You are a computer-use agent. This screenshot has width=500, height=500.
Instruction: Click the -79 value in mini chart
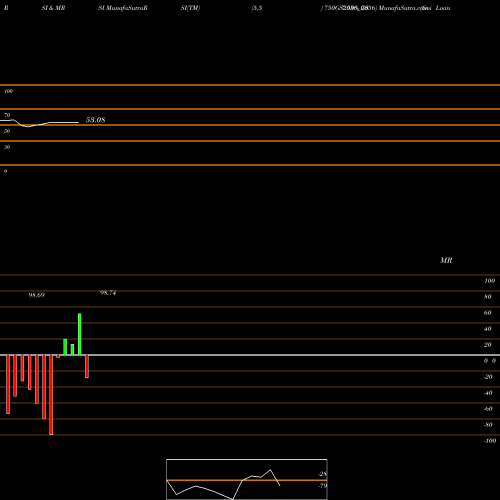point(322,486)
